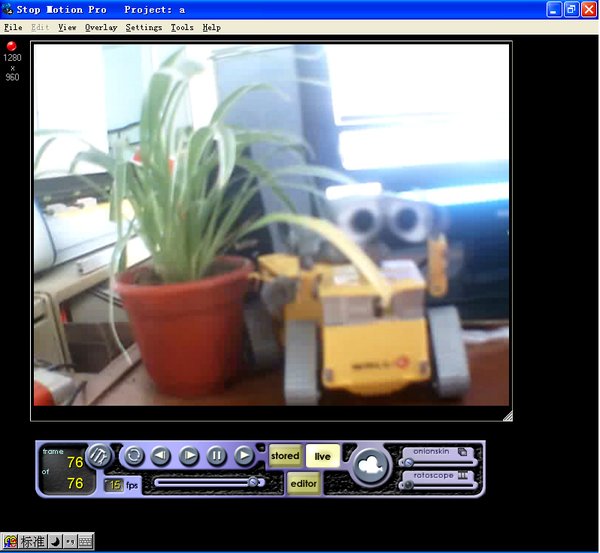Image resolution: width=600 pixels, height=553 pixels.
Task: Toggle the IME punctuation mode icon
Action: (x=70, y=542)
